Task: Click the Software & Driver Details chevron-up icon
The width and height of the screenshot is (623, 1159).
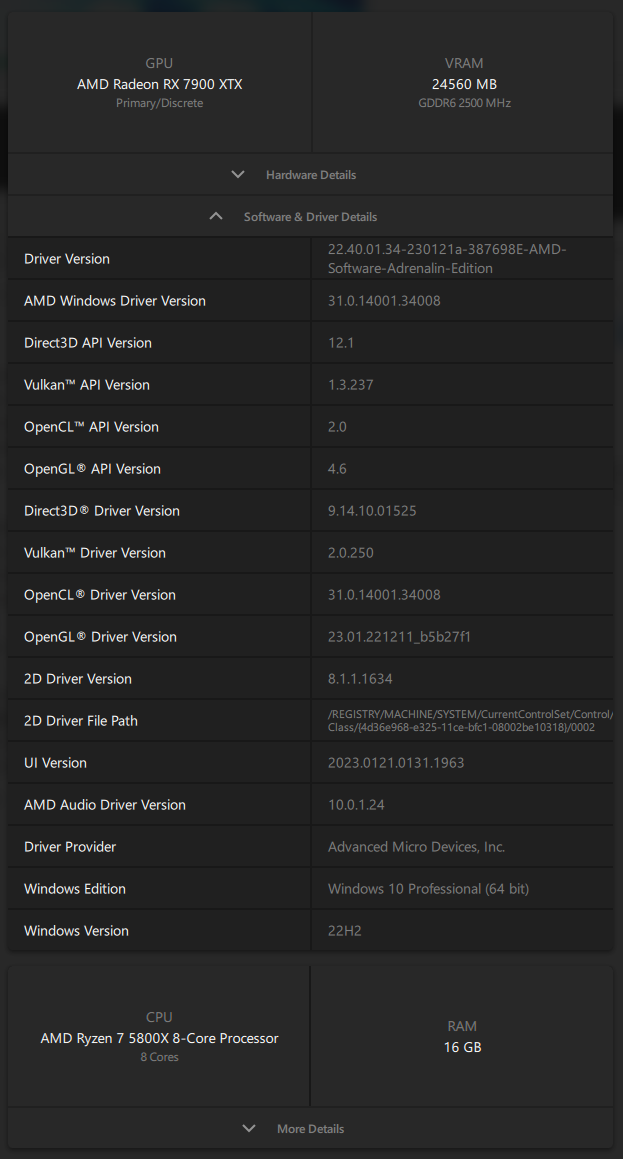Action: [216, 217]
